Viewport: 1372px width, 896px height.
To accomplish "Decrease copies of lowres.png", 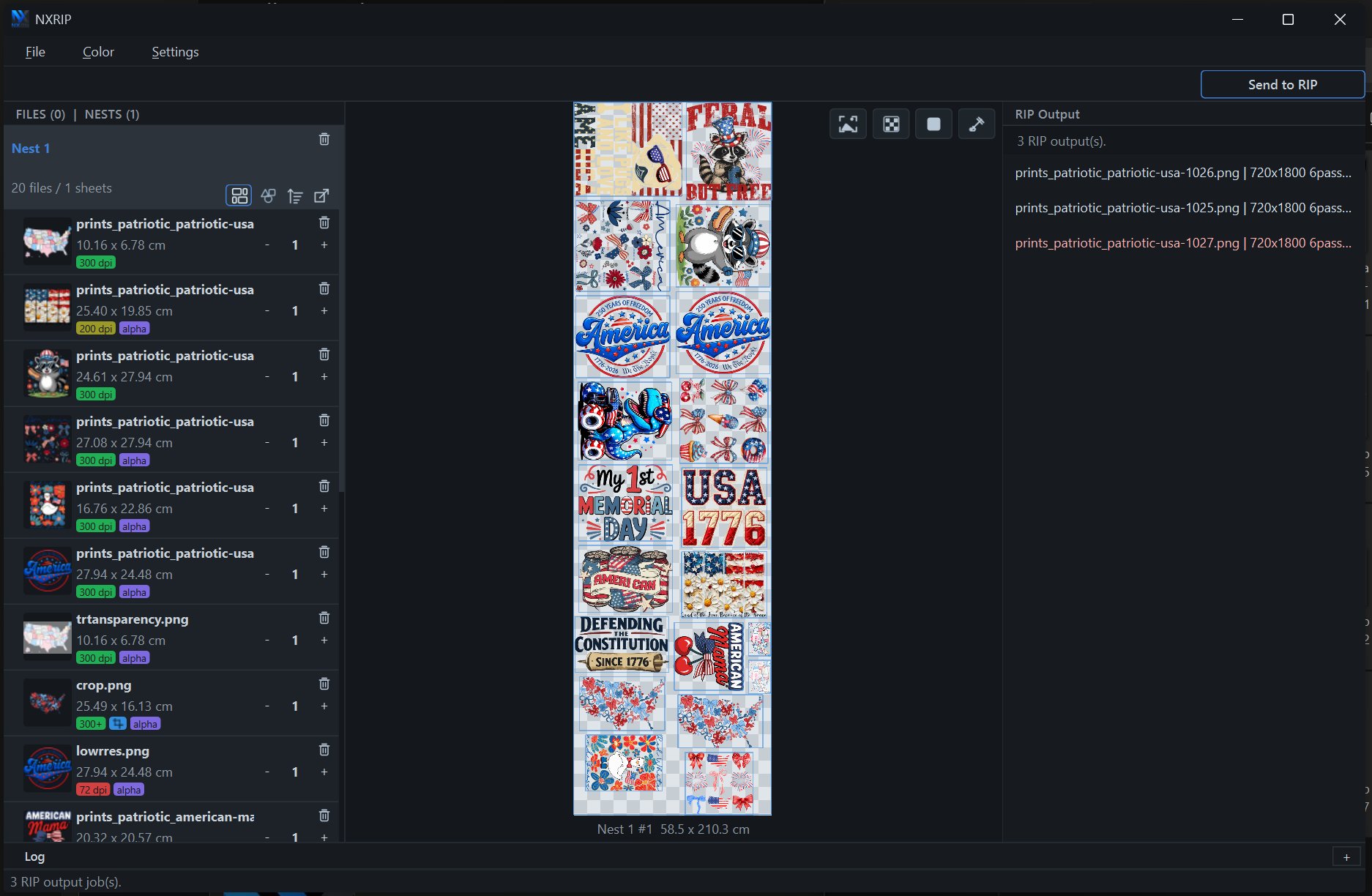I will click(267, 772).
